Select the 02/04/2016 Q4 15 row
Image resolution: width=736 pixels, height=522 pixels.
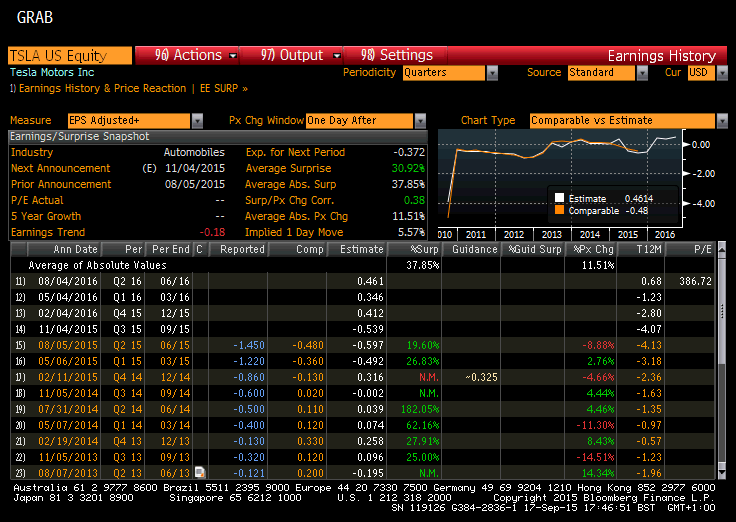point(362,313)
